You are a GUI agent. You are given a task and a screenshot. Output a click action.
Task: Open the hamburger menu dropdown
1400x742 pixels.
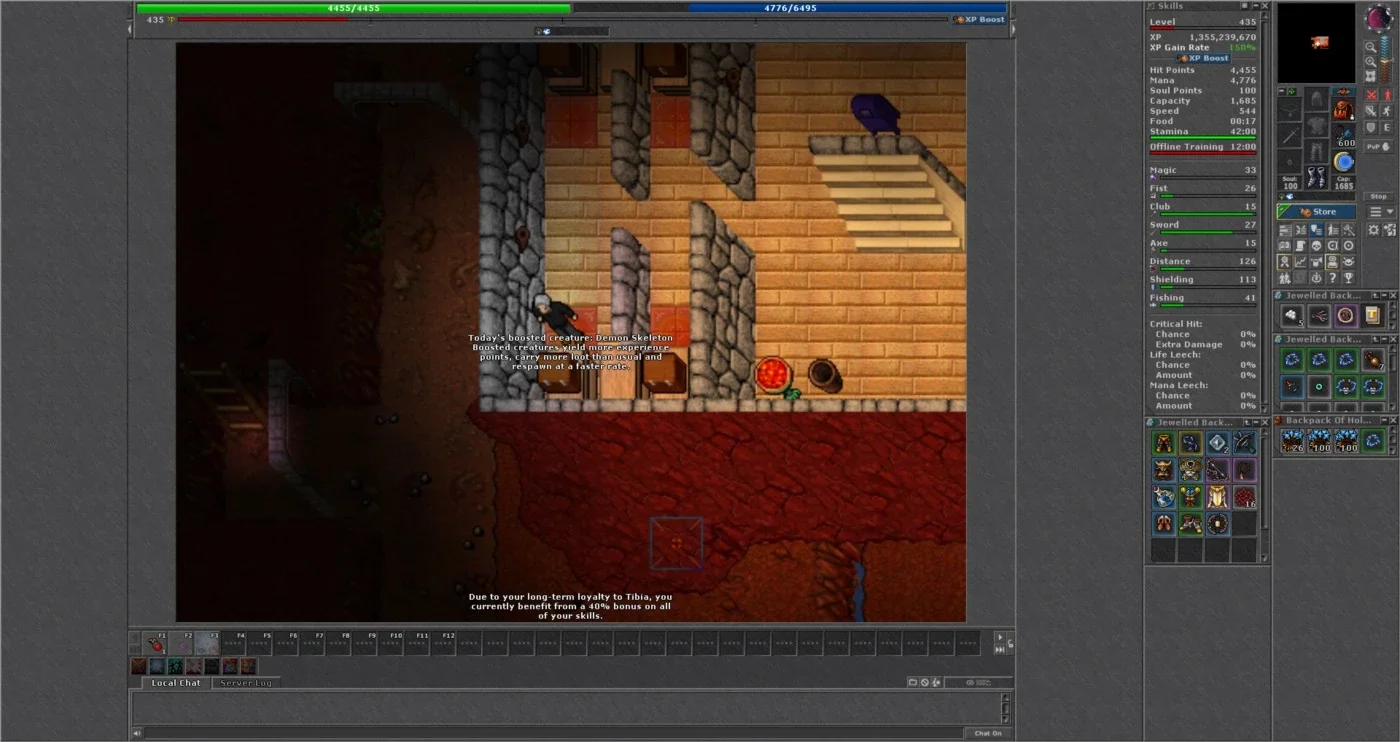(x=1381, y=212)
